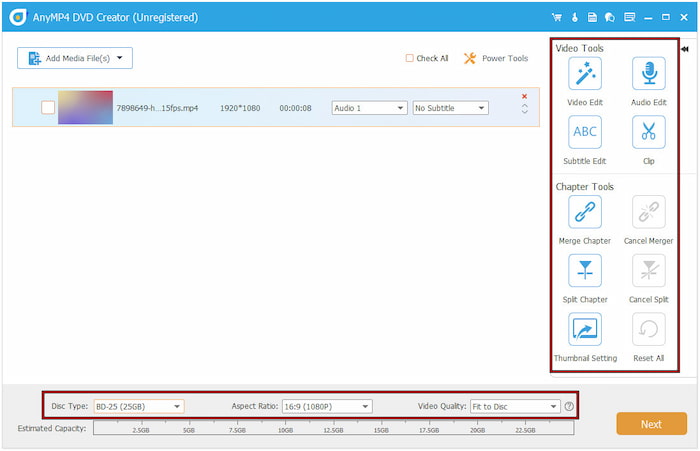Select the Clip scissors tool

pyautogui.click(x=648, y=132)
